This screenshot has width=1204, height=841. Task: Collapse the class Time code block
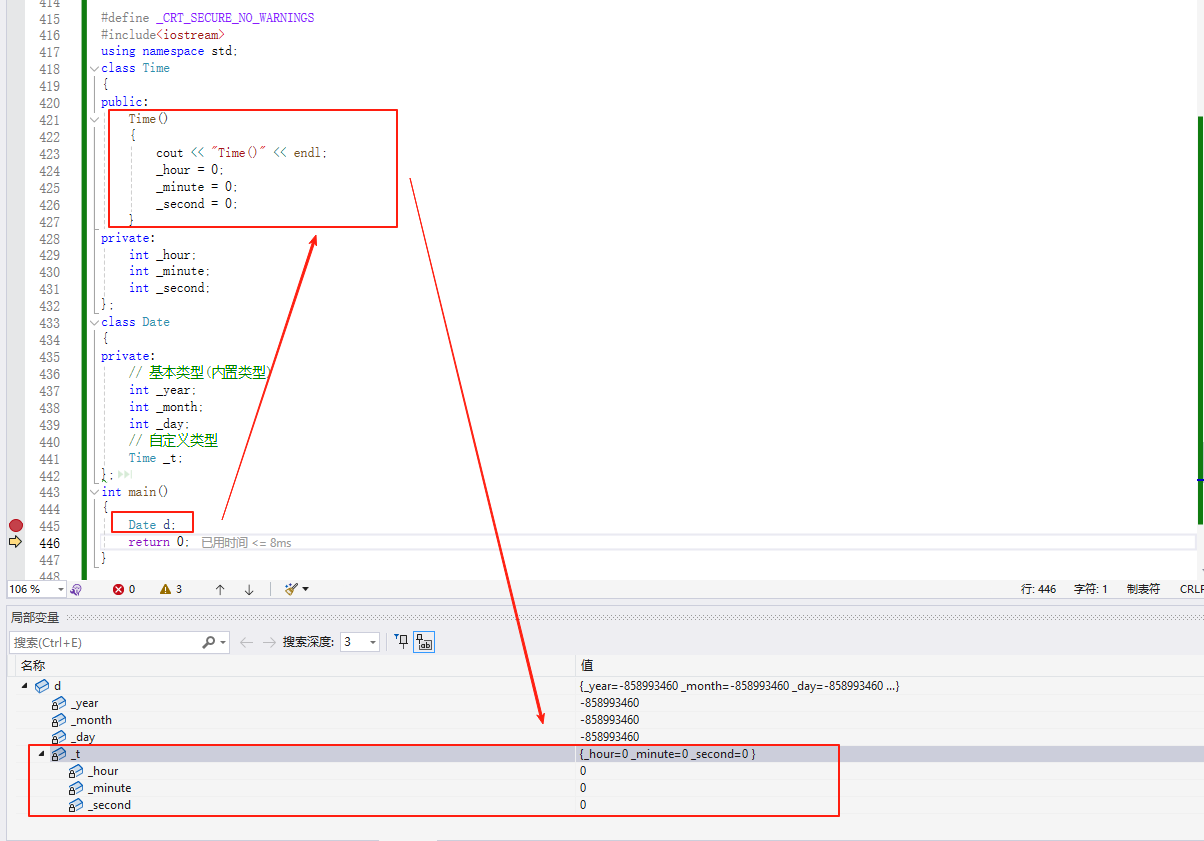pos(93,69)
